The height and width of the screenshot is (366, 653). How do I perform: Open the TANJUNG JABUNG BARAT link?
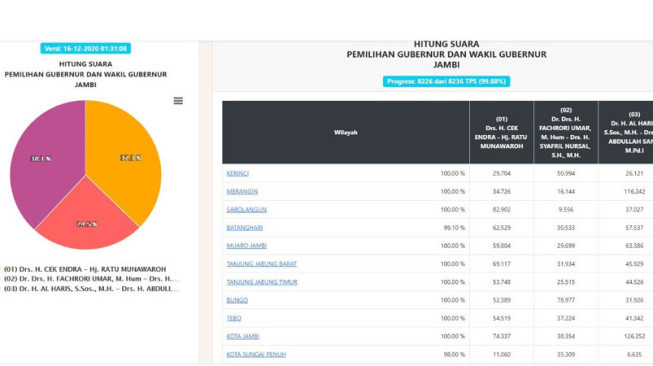(262, 264)
